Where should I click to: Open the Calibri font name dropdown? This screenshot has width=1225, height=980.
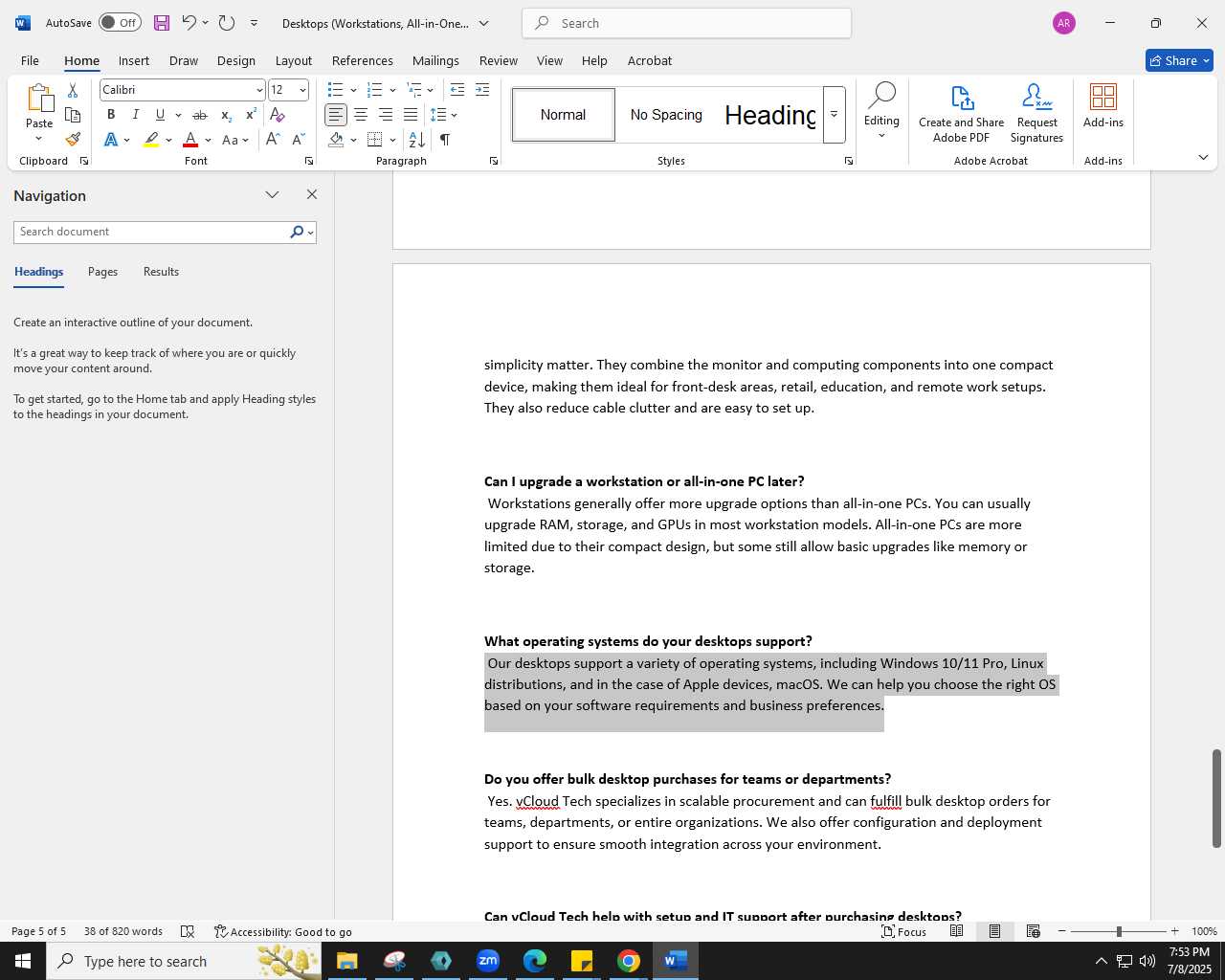(x=259, y=90)
